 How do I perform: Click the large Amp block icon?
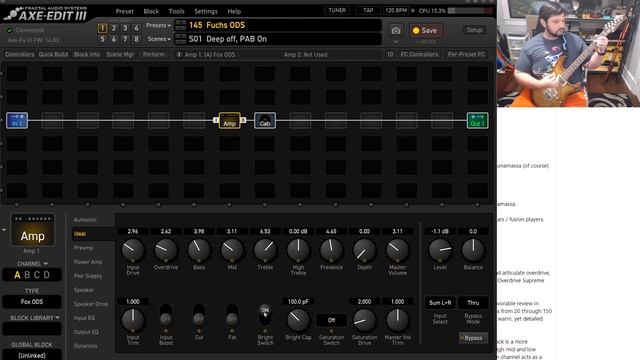coord(33,231)
